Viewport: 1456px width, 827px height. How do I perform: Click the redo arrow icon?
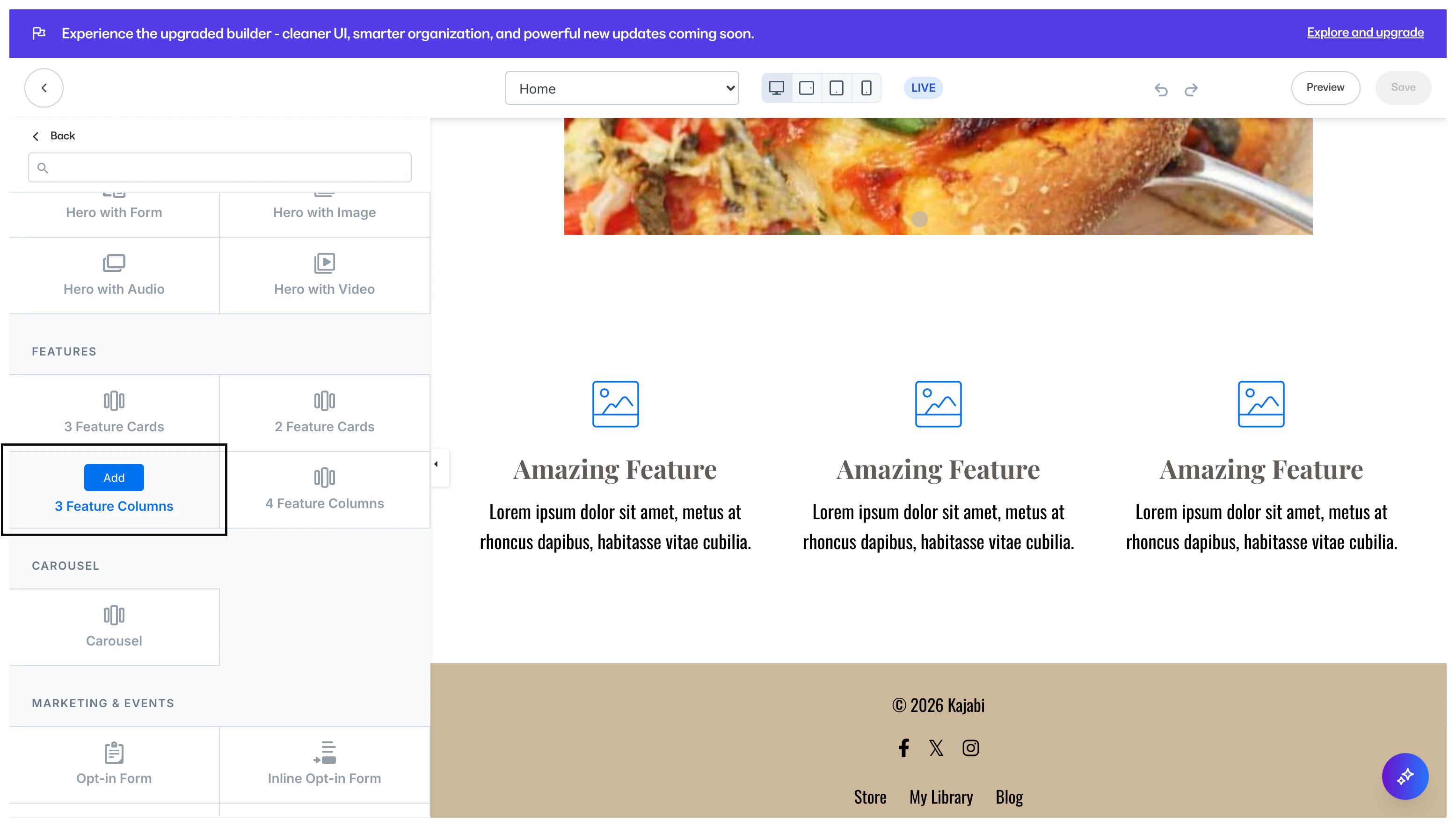[1191, 89]
